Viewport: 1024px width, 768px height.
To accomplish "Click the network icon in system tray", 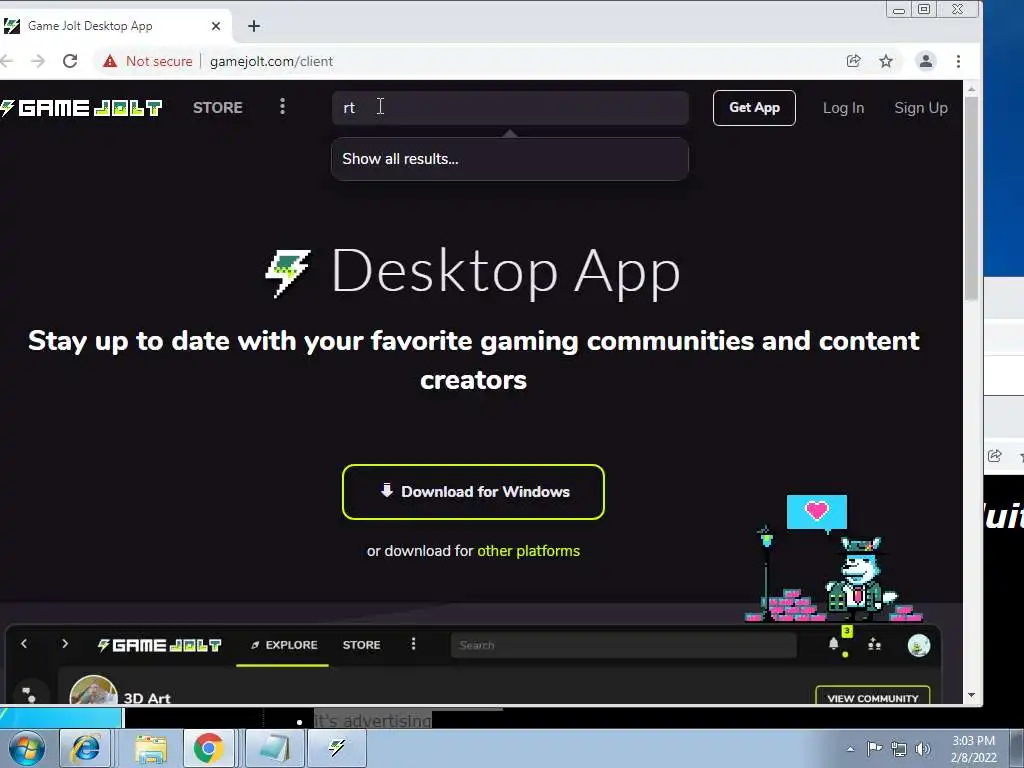I will [899, 749].
